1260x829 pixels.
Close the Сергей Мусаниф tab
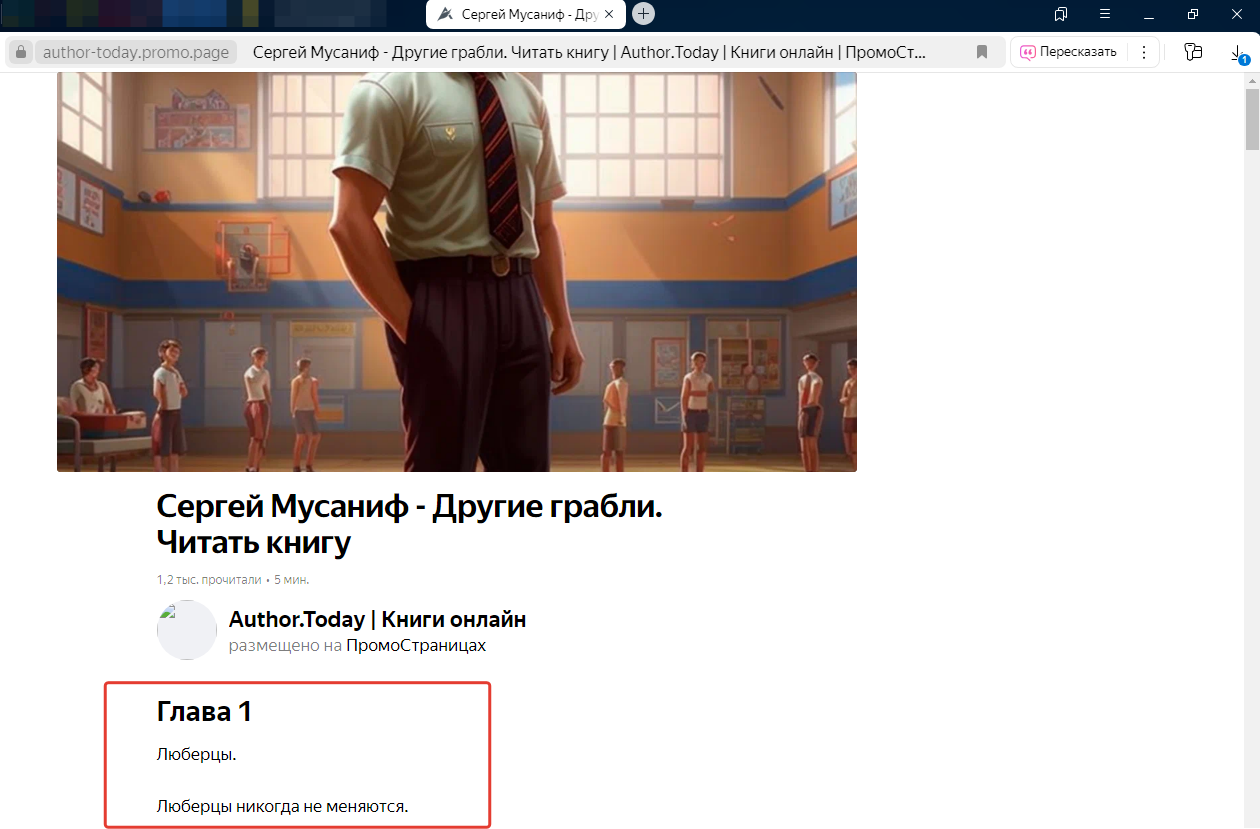click(609, 14)
